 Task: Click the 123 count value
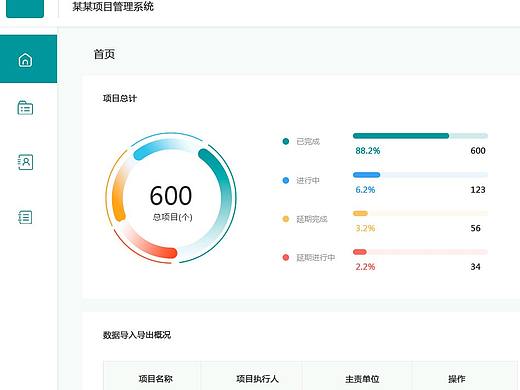pos(478,190)
